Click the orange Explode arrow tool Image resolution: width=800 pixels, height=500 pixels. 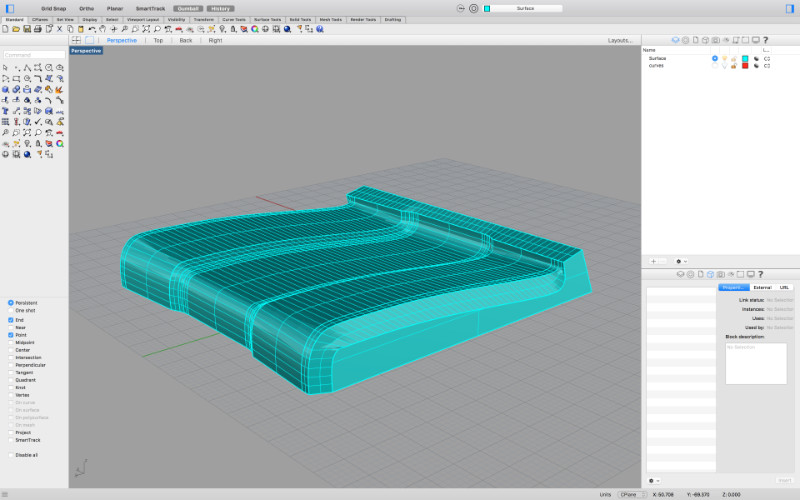tap(60, 89)
